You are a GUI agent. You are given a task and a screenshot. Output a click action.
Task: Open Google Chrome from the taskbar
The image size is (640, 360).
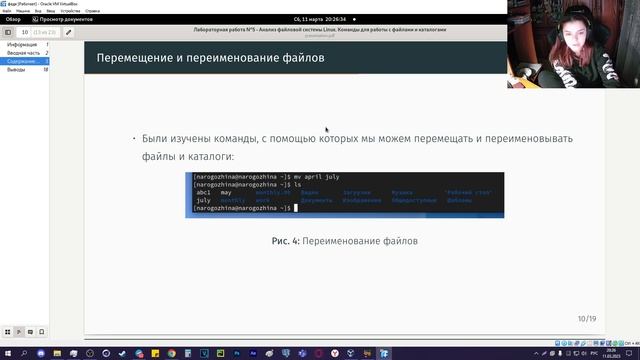pyautogui.click(x=171, y=353)
